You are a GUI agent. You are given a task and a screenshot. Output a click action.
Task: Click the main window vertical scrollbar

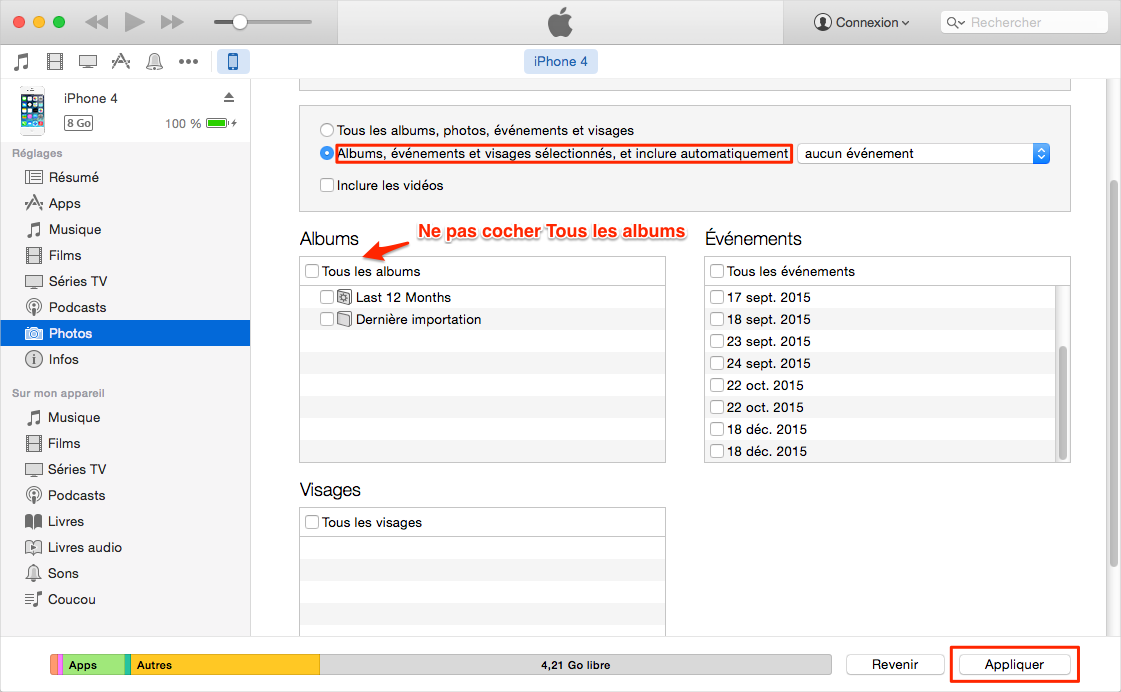(x=1113, y=373)
